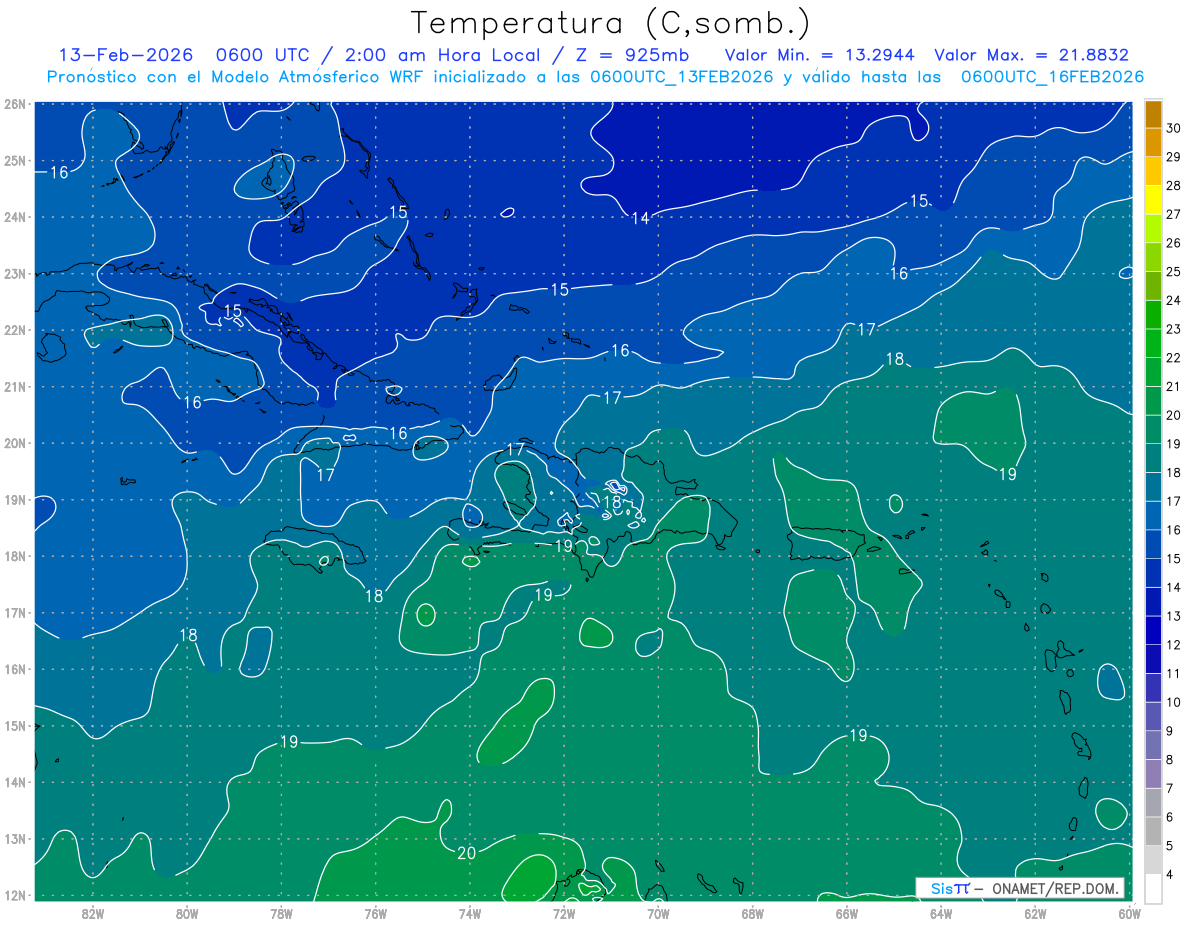The image size is (1200, 927).
Task: Click the "20" contour label on the map
Action: coord(466,853)
